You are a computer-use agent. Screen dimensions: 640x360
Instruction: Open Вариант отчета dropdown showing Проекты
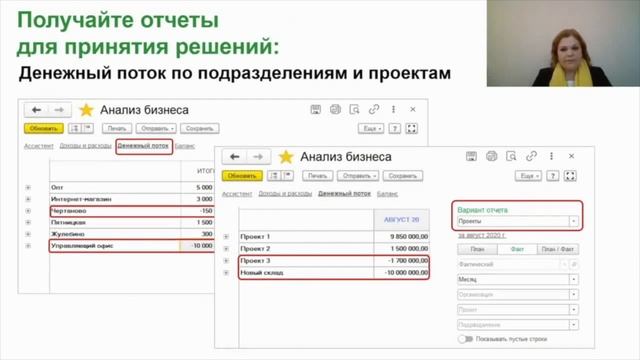pyautogui.click(x=573, y=221)
